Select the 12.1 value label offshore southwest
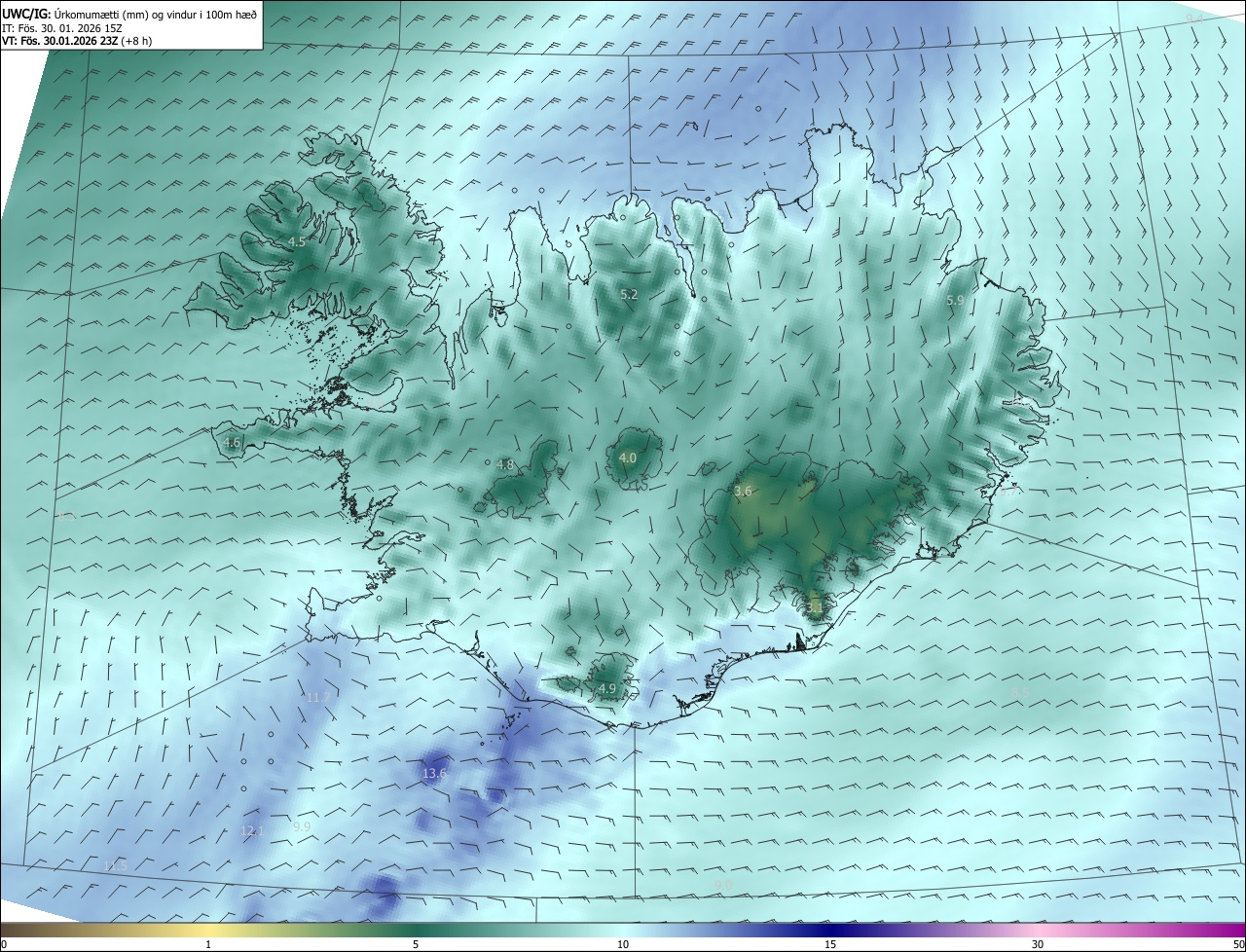1246x952 pixels. click(251, 830)
